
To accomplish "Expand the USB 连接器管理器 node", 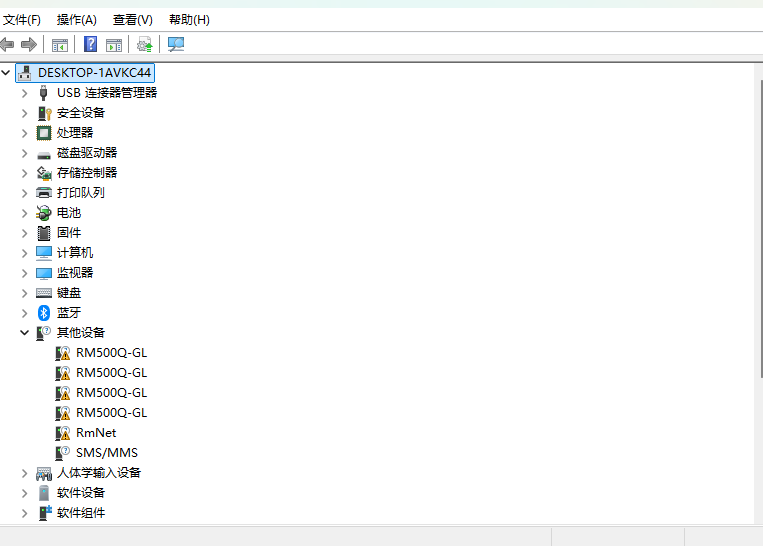I will click(x=25, y=93).
